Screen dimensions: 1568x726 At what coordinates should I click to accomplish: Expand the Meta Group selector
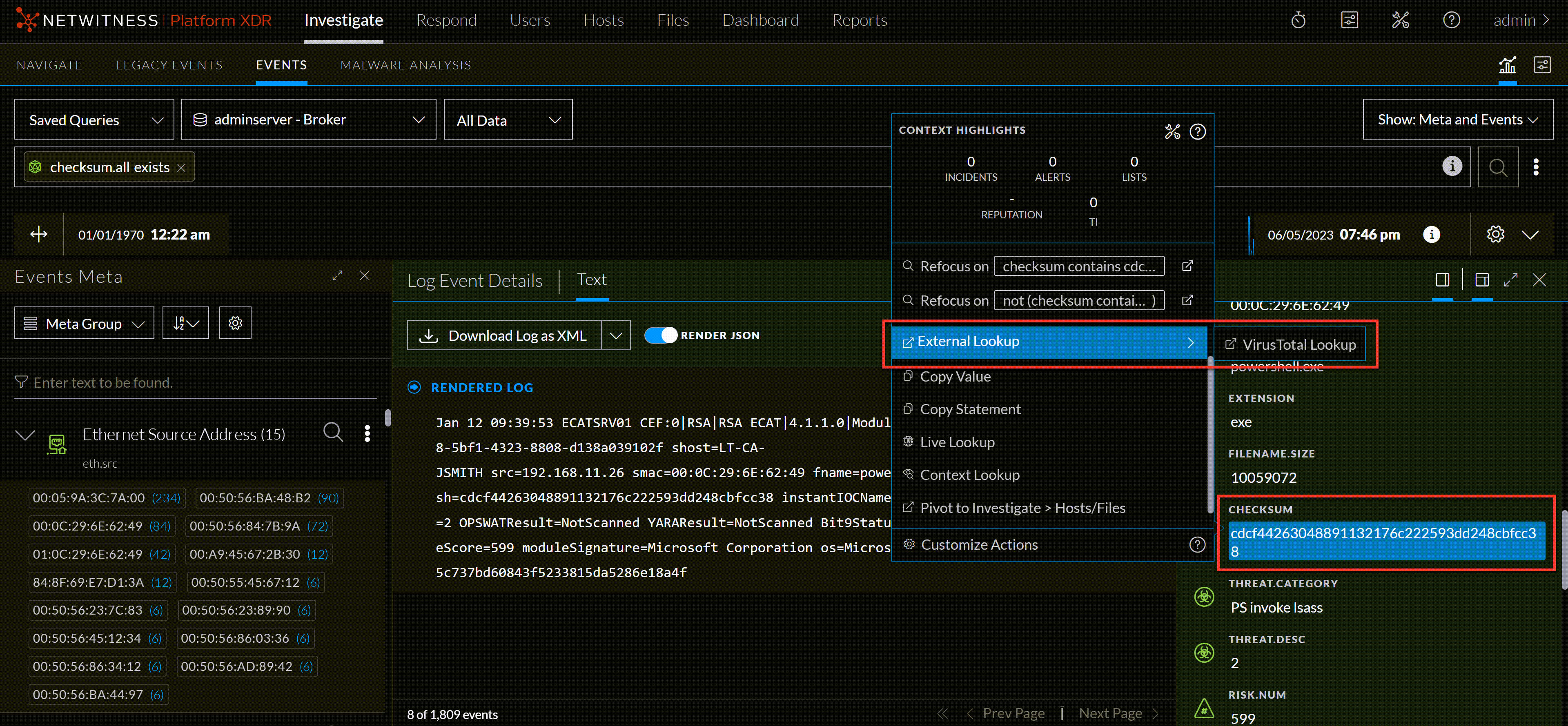coord(83,322)
